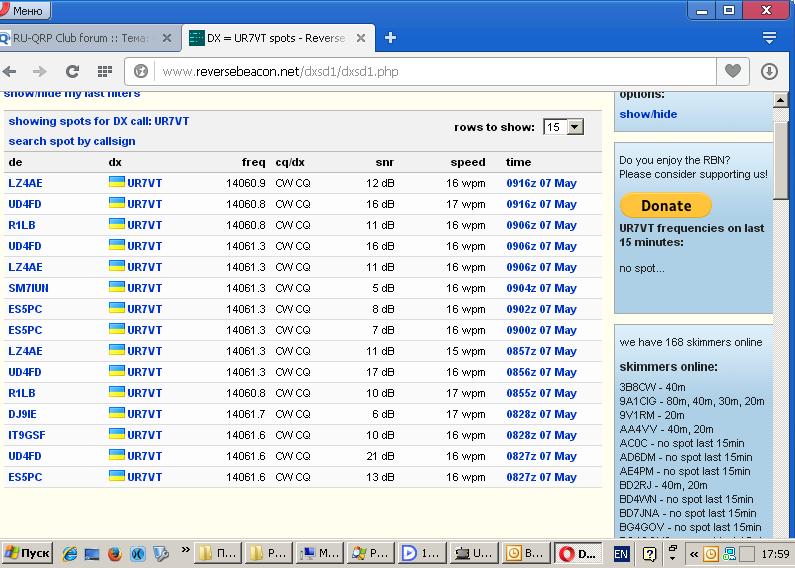Expand hidden tray icons chevron
The image size is (795, 568).
pos(694,554)
